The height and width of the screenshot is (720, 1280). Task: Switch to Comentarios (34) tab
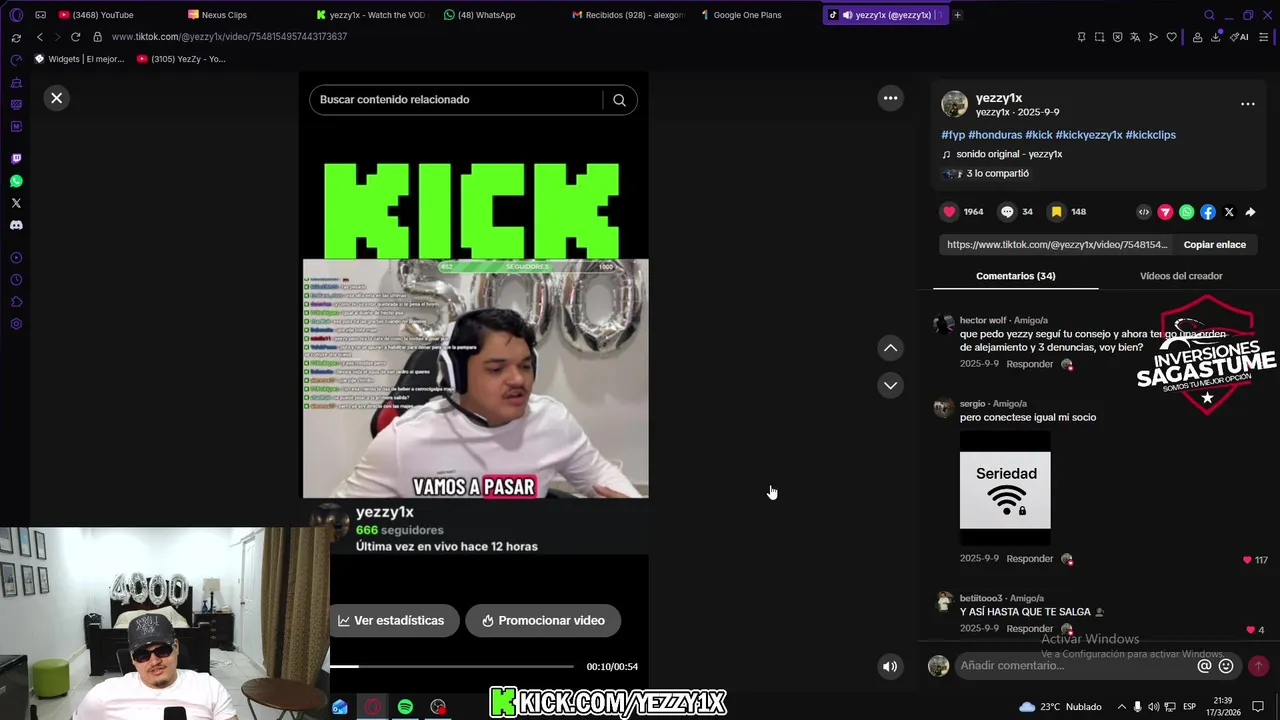tap(1016, 276)
